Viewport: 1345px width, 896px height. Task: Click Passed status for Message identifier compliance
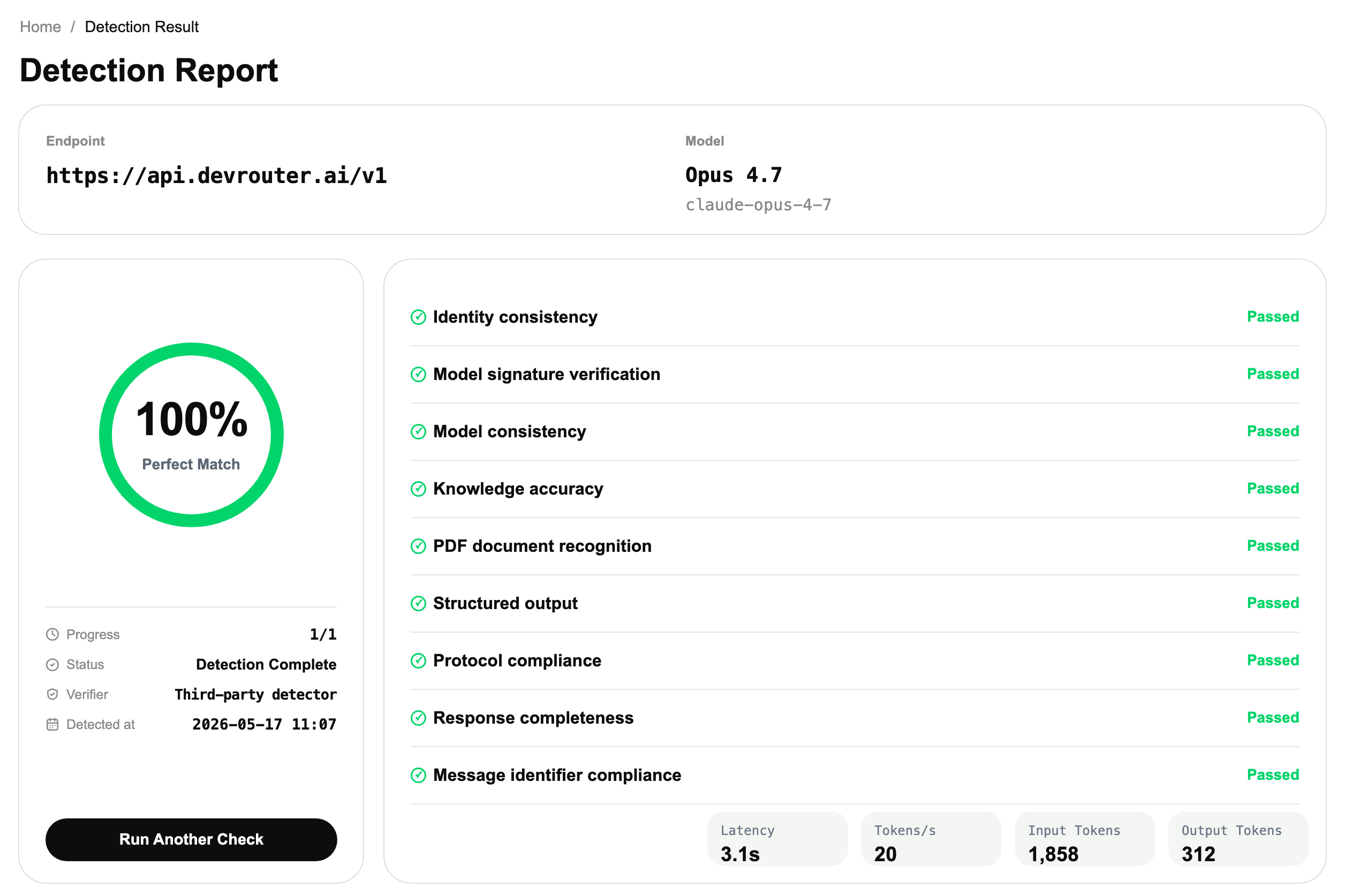tap(1272, 775)
